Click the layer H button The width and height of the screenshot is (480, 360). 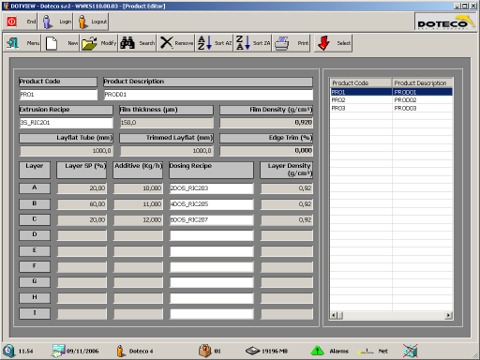(x=35, y=298)
